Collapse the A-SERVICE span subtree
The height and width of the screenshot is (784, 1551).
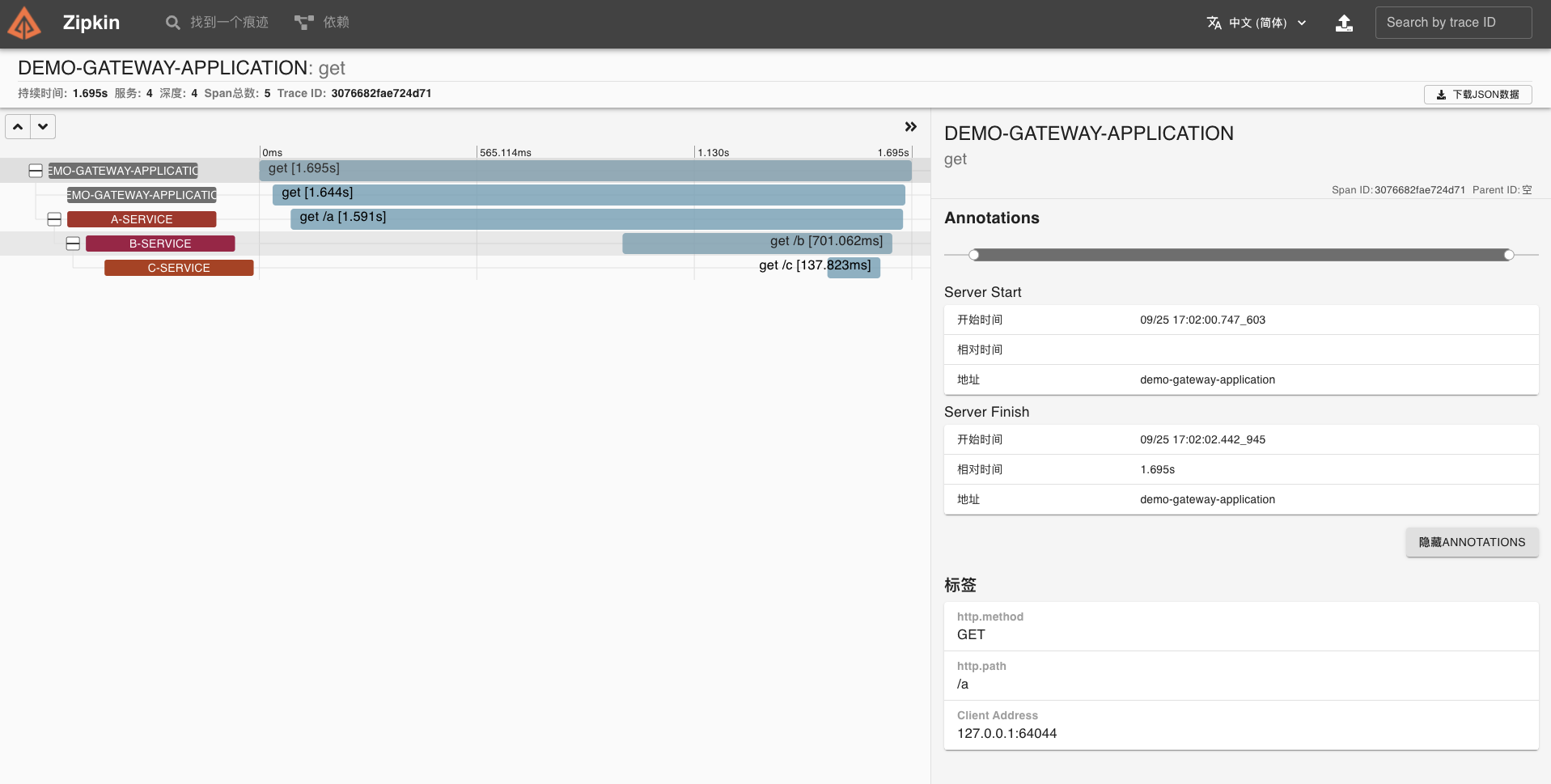pos(54,219)
